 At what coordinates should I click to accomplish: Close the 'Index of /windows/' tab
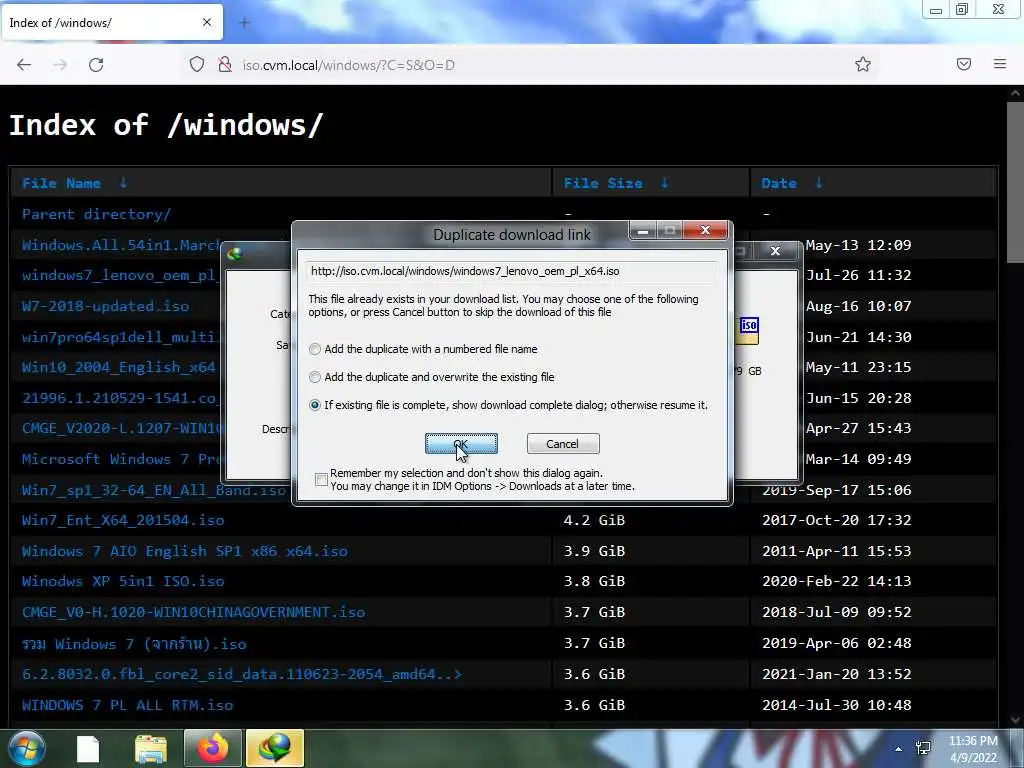point(207,22)
